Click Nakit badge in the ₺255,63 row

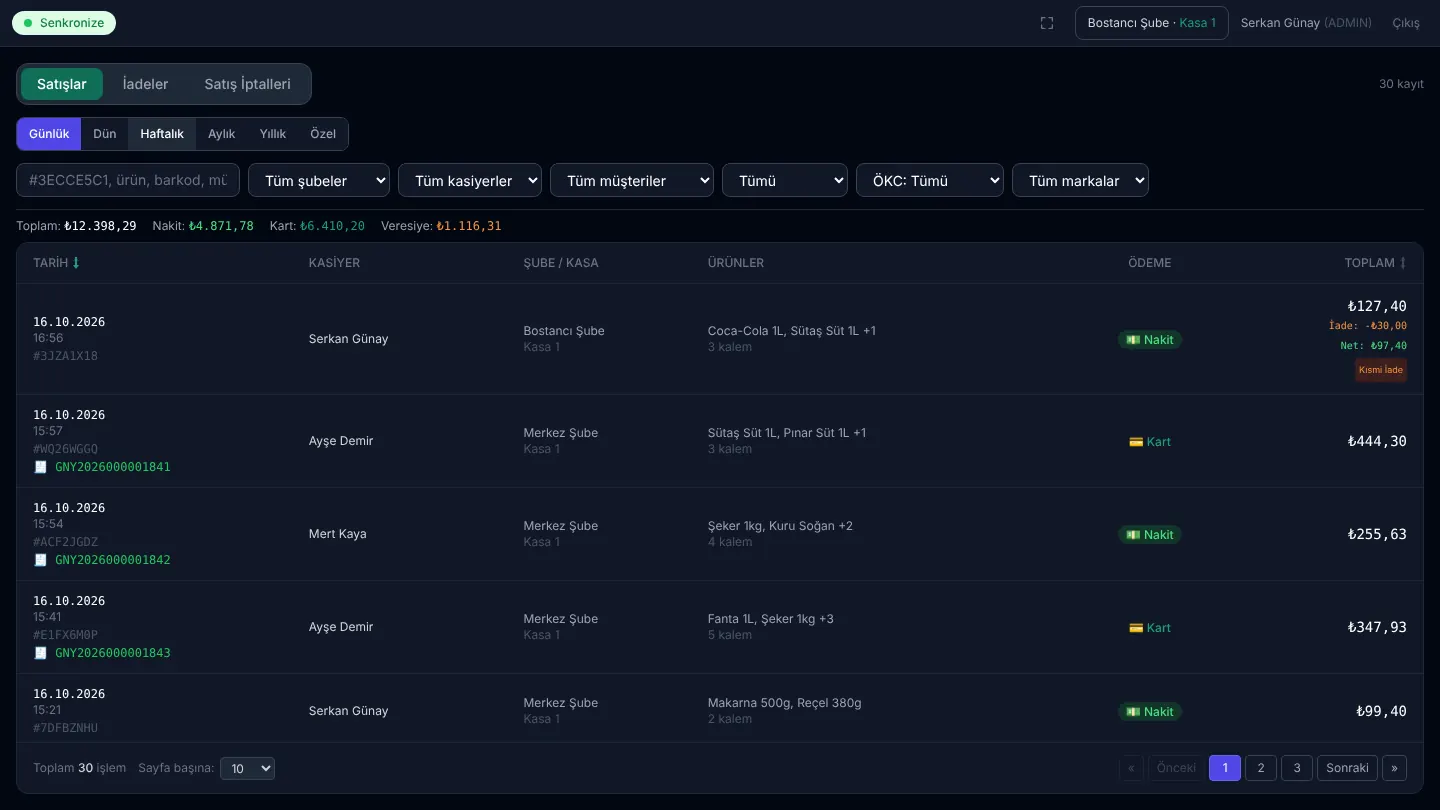1150,535
